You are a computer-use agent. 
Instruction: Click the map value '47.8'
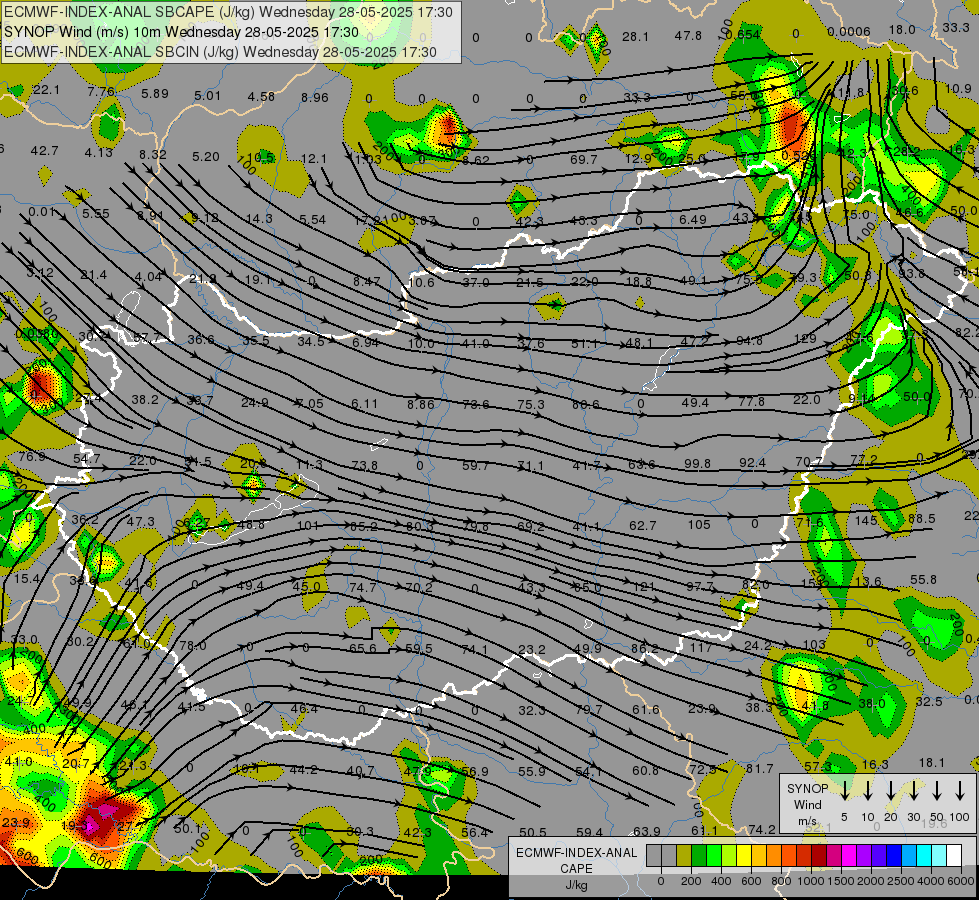(x=688, y=36)
